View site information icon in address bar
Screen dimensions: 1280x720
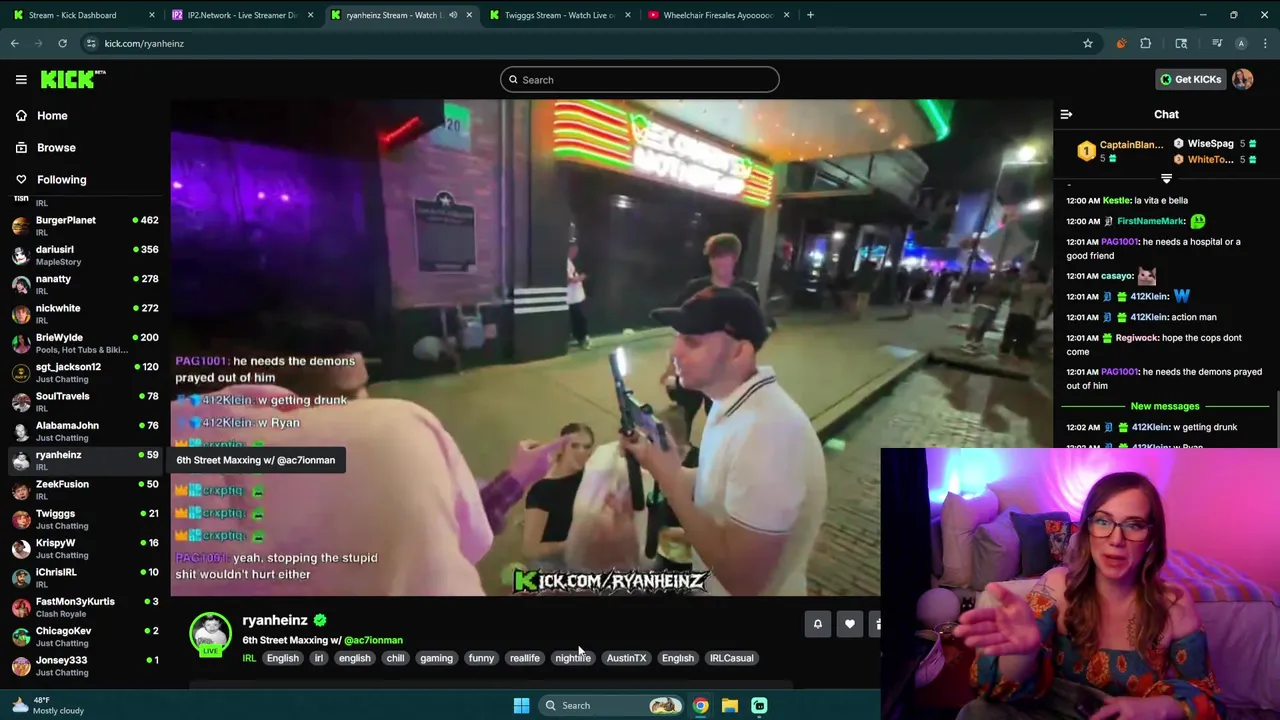coord(91,43)
